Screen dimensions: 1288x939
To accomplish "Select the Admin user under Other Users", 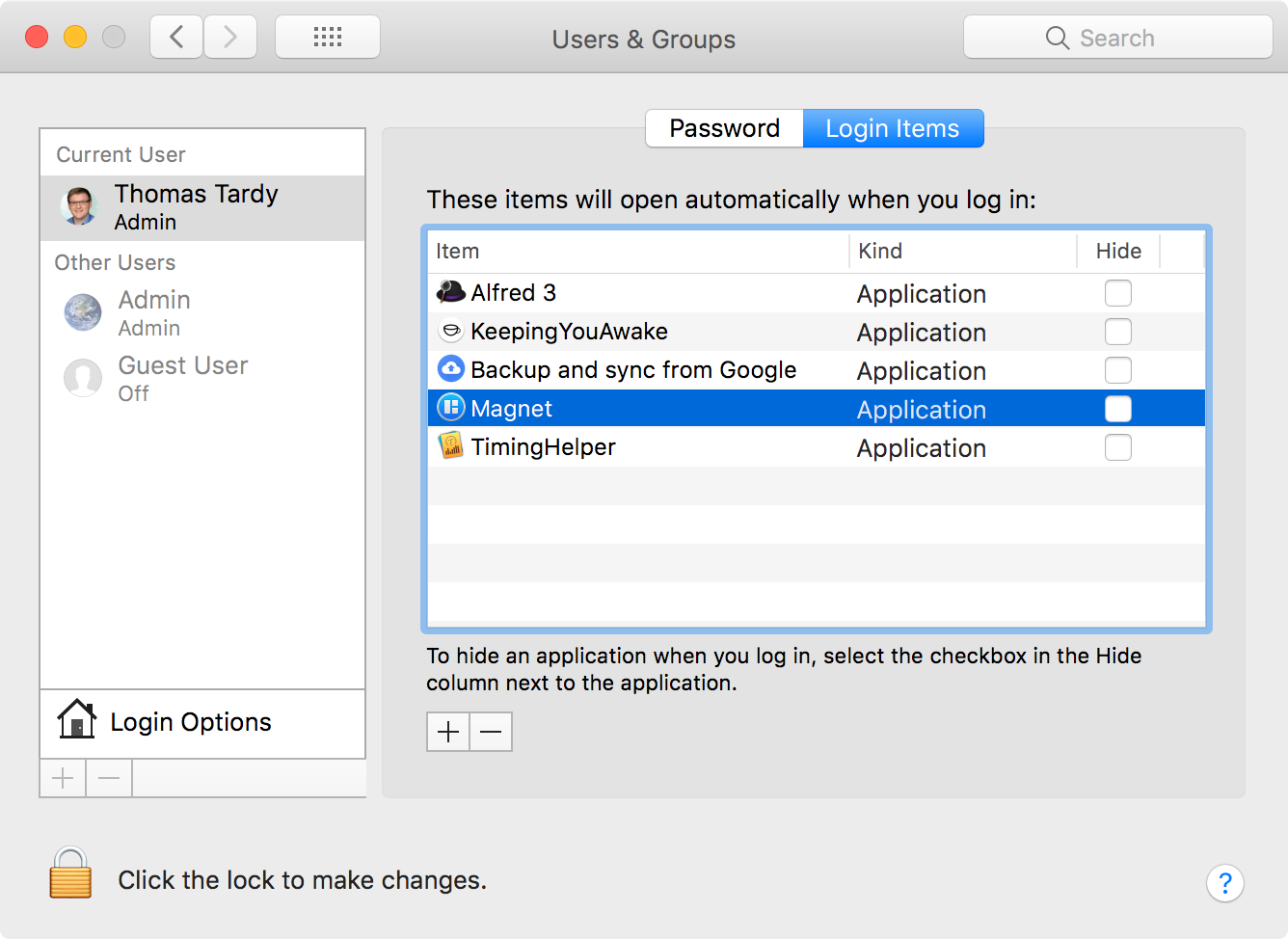I will [202, 312].
